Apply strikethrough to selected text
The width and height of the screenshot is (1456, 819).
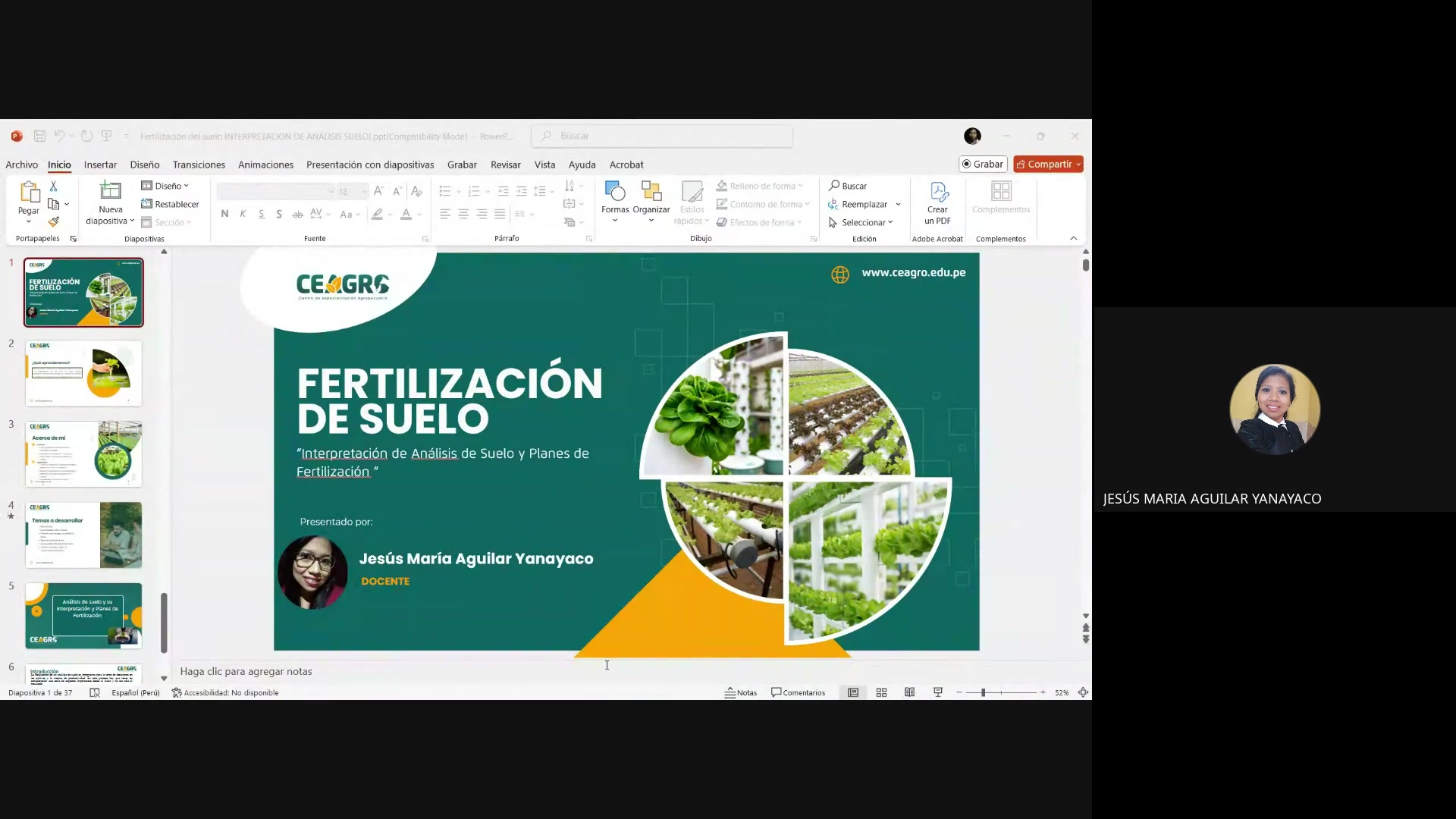(297, 214)
